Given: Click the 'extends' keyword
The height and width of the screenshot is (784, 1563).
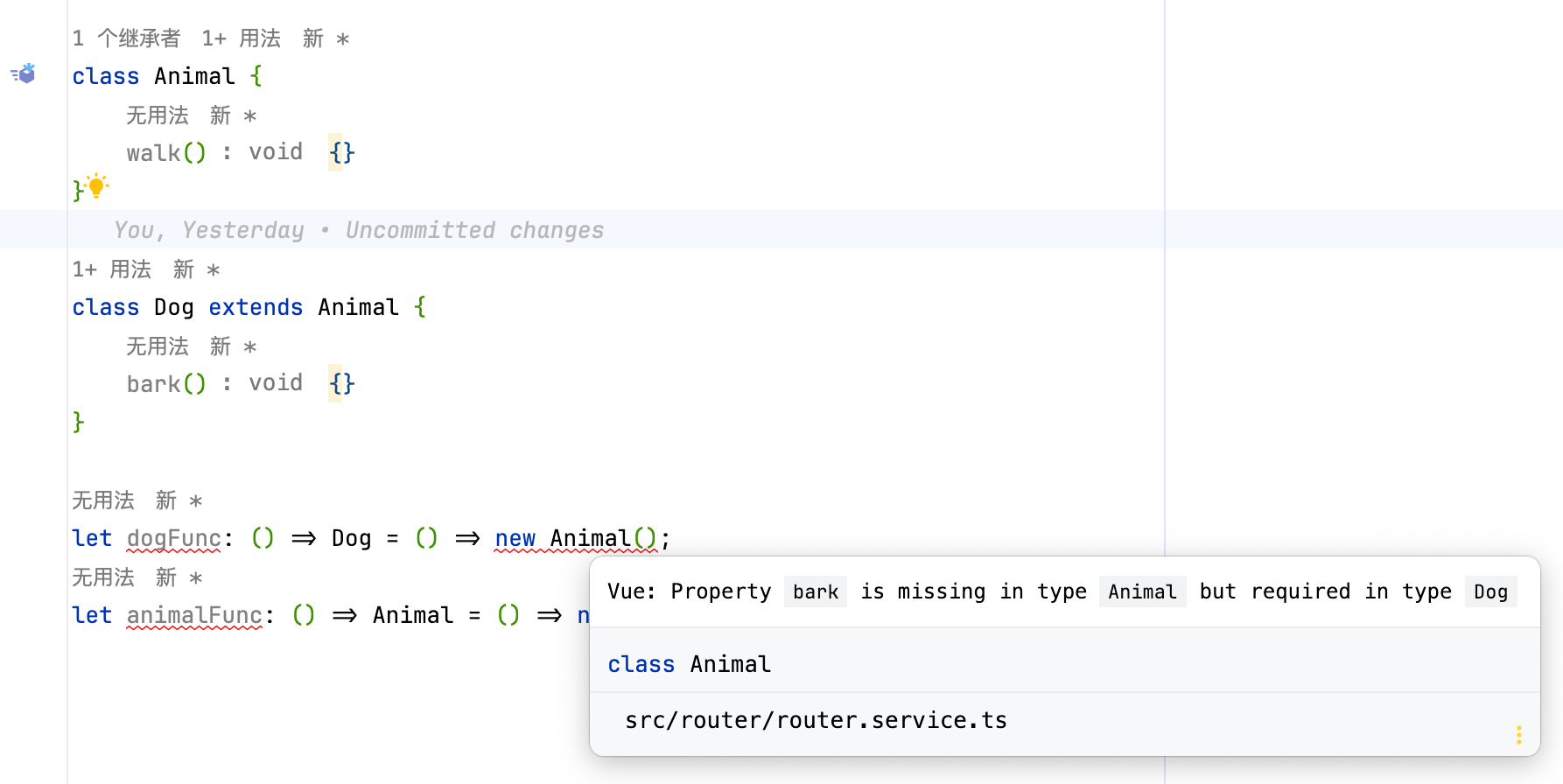Looking at the screenshot, I should [x=256, y=307].
